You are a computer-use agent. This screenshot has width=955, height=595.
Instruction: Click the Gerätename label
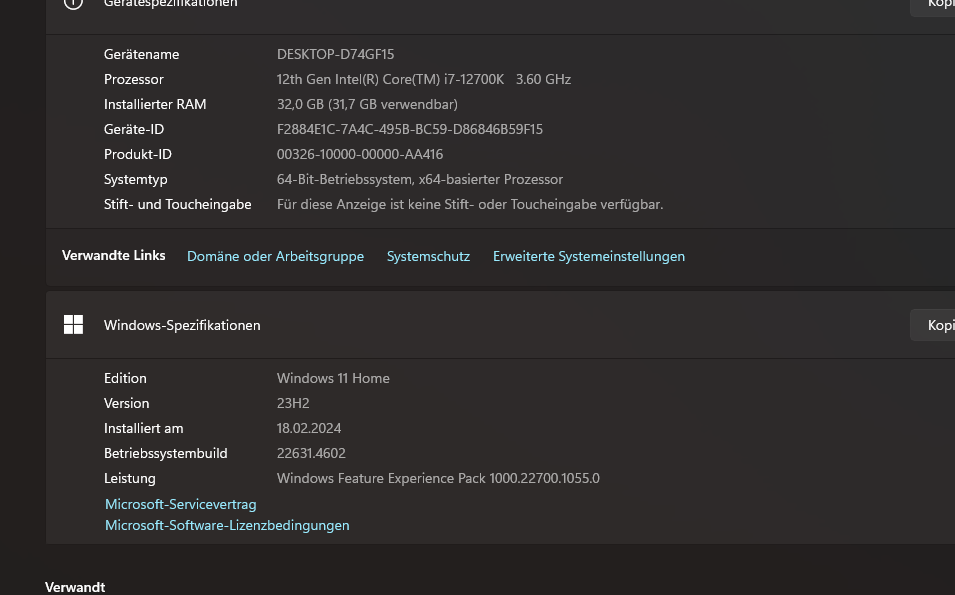(x=141, y=54)
